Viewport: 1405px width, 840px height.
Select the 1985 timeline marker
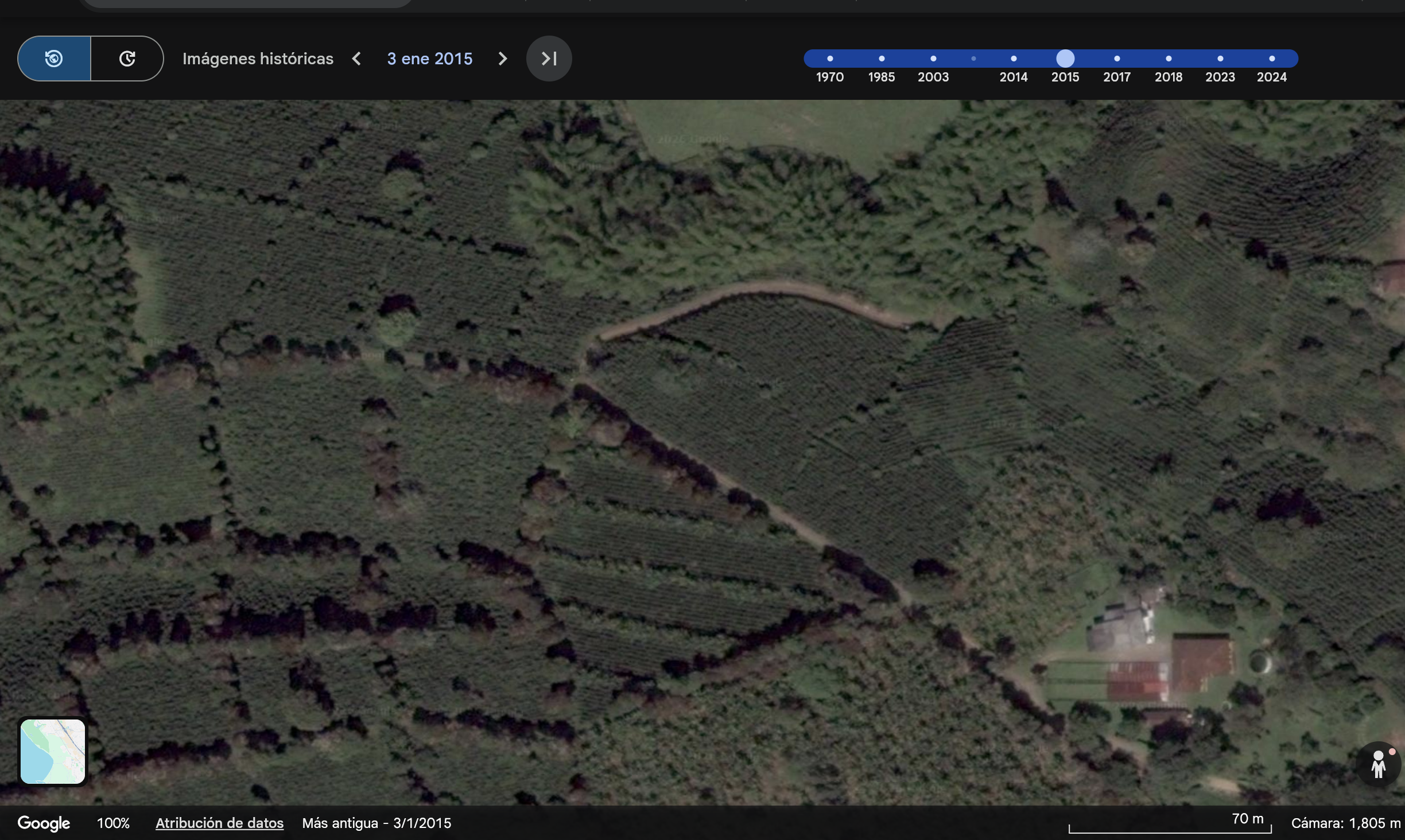[x=882, y=59]
